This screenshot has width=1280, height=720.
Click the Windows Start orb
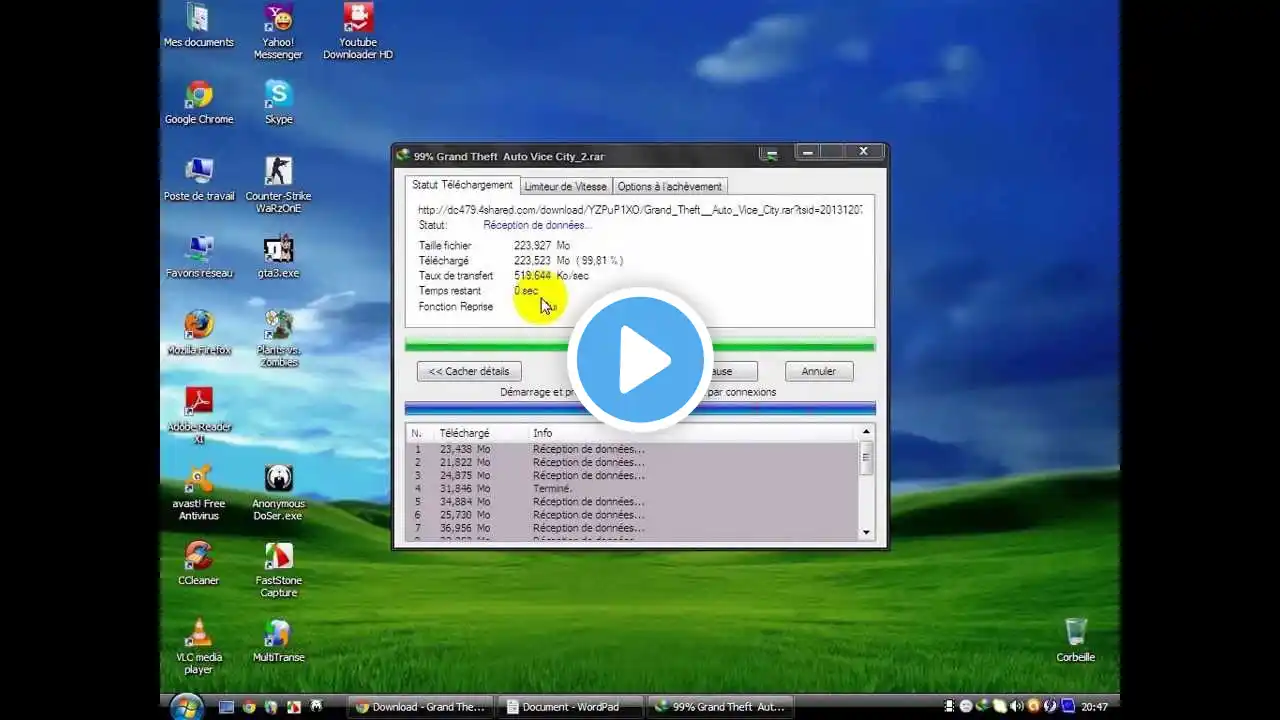tap(186, 707)
